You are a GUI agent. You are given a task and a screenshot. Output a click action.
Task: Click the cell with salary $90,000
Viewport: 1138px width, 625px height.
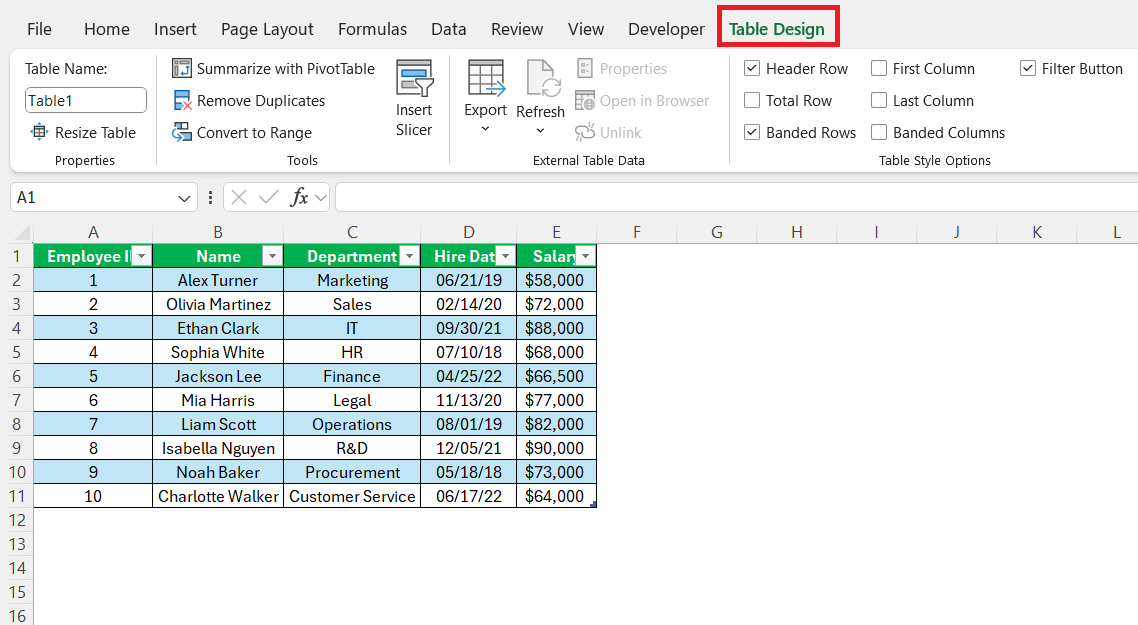coord(556,448)
